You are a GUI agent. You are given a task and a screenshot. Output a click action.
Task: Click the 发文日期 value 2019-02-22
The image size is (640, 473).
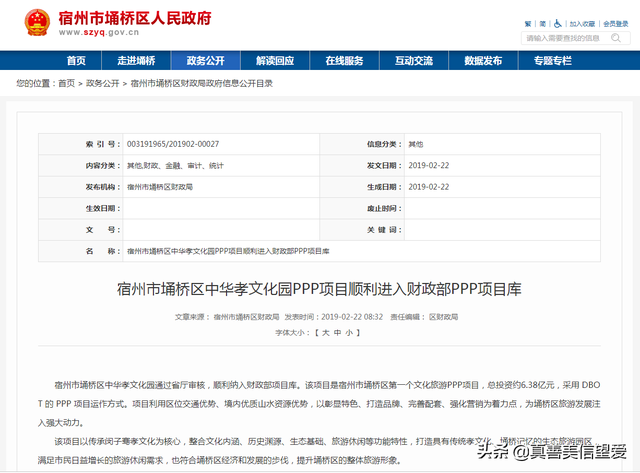429,165
